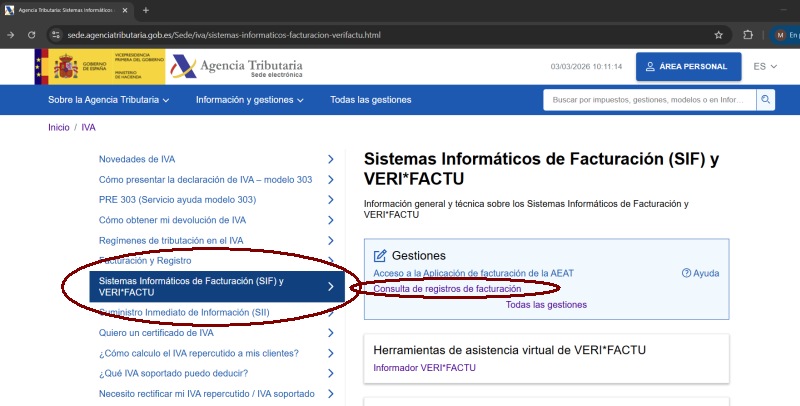Open the ES language dropdown
The image size is (800, 406).
[765, 66]
